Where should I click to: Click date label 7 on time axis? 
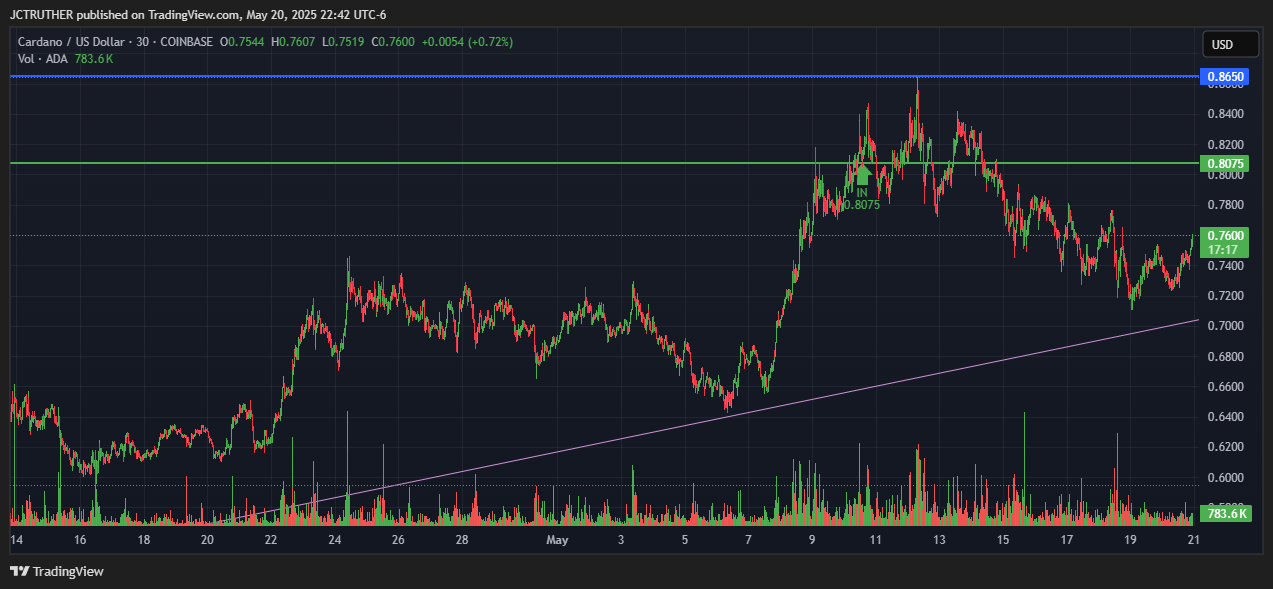click(x=748, y=540)
